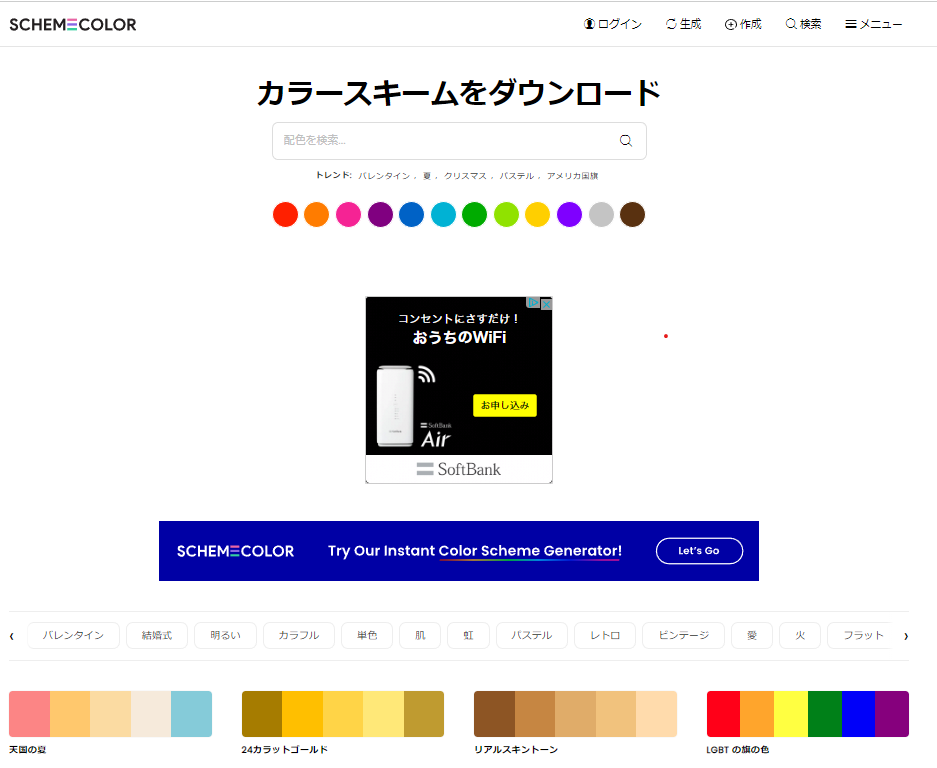Click the ad info icon on SoftBank ad
The width and height of the screenshot is (937, 768).
(x=534, y=303)
